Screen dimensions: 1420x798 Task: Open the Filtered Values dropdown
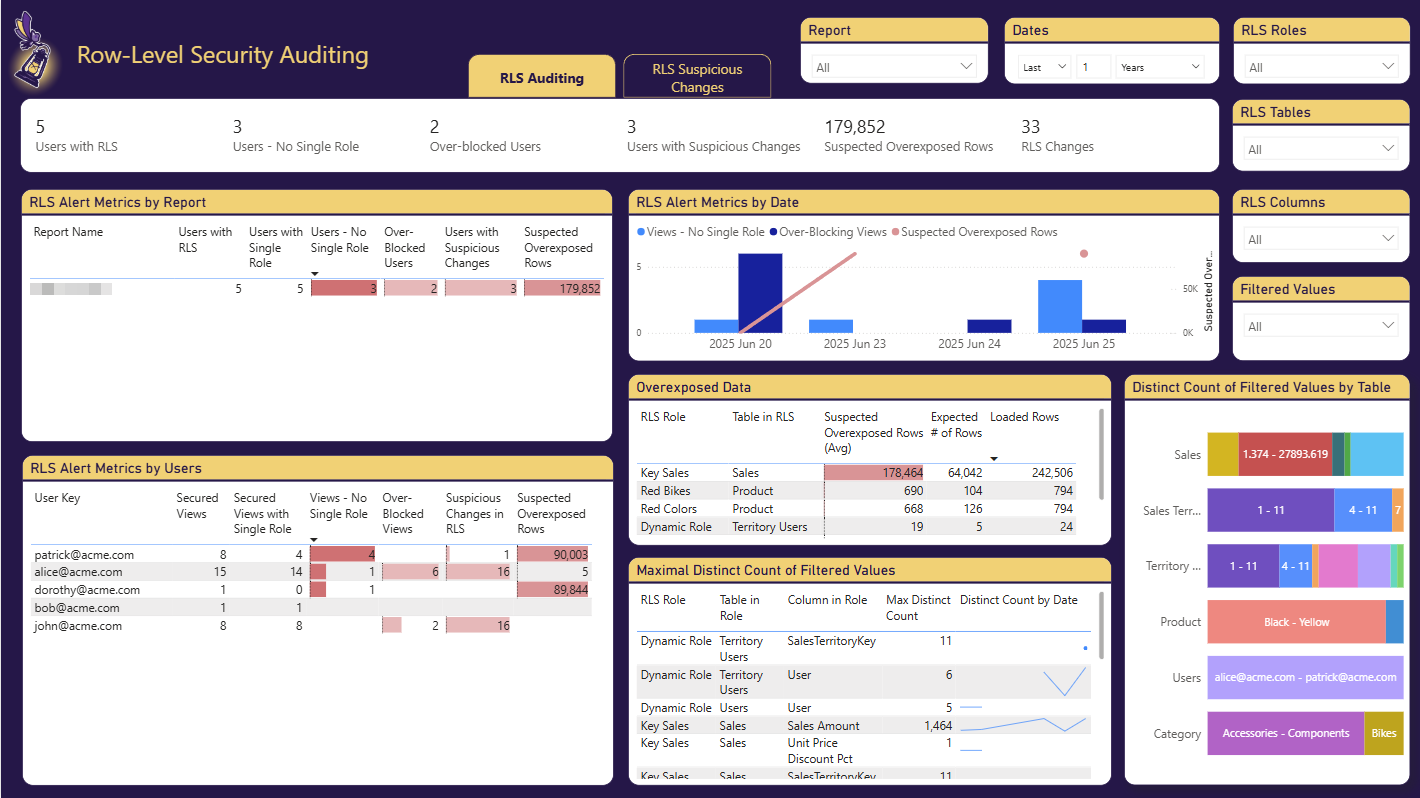tap(1319, 326)
